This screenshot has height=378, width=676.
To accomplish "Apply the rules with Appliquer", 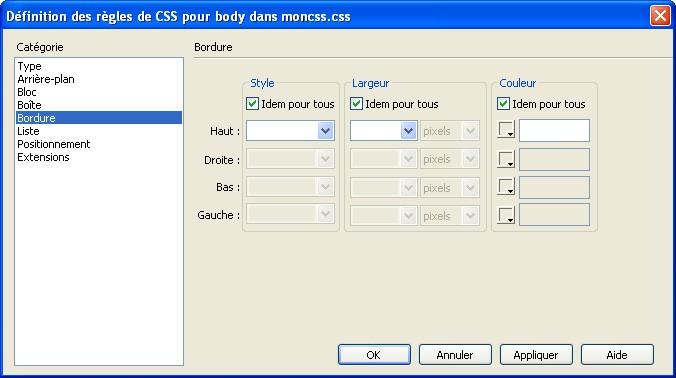I will [x=536, y=355].
